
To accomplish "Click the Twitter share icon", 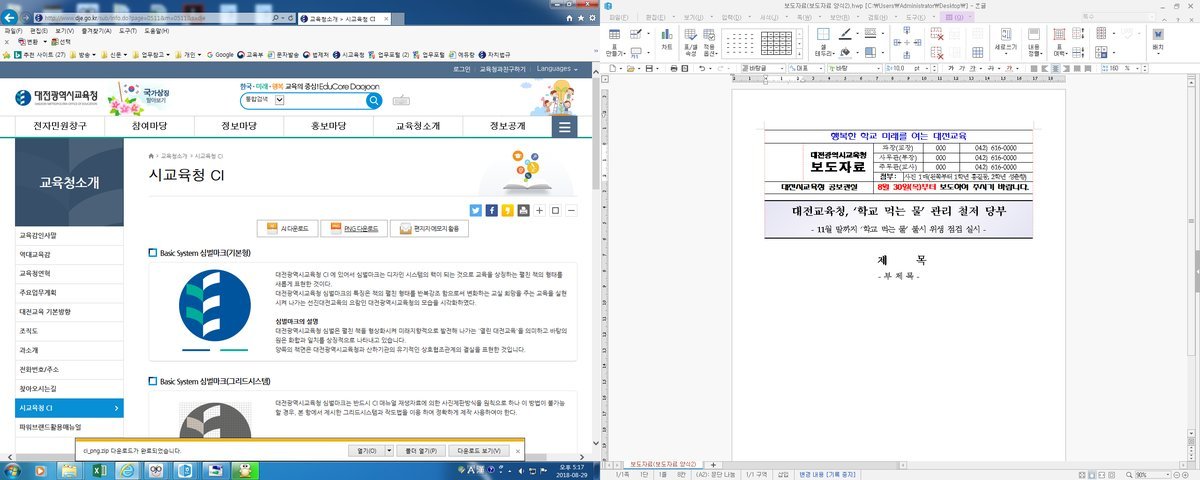I will (476, 210).
